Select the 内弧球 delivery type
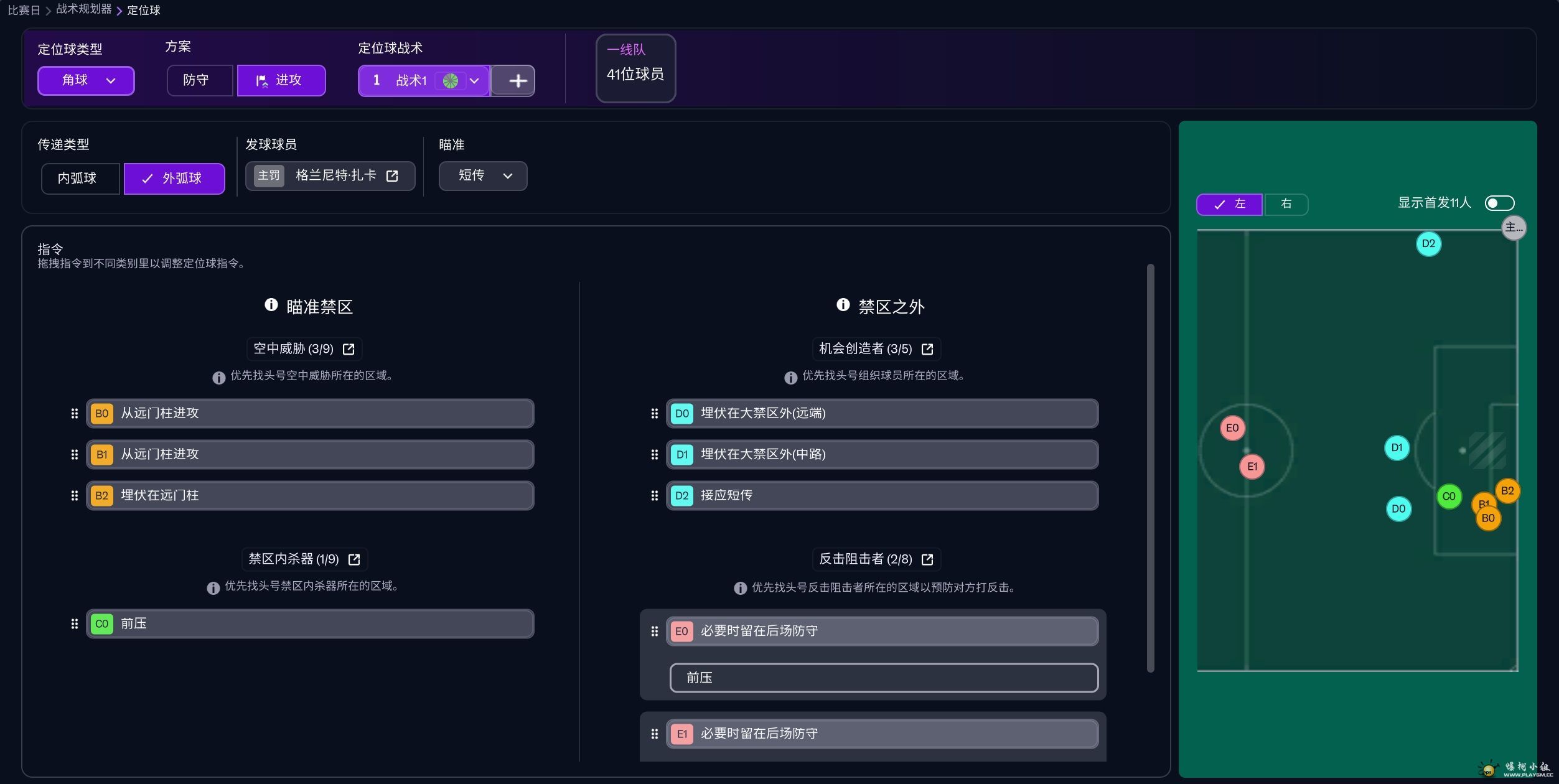 point(78,179)
